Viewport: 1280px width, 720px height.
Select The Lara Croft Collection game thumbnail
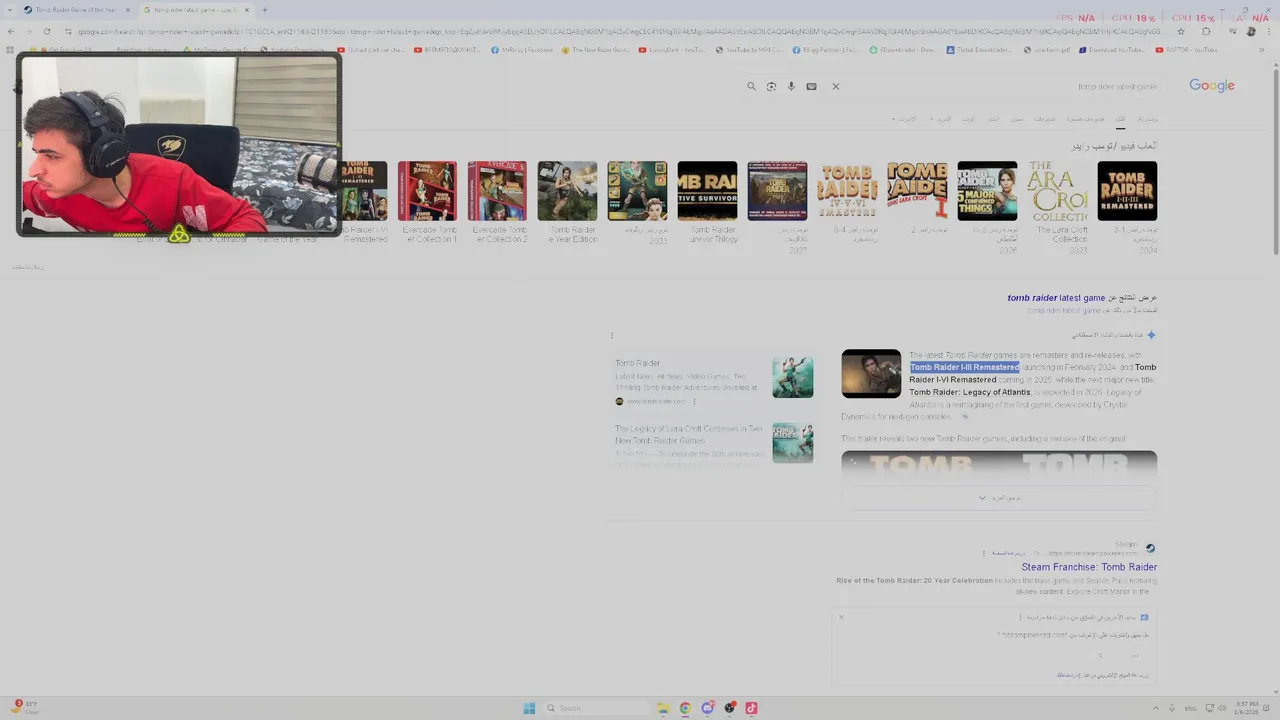(x=1057, y=191)
